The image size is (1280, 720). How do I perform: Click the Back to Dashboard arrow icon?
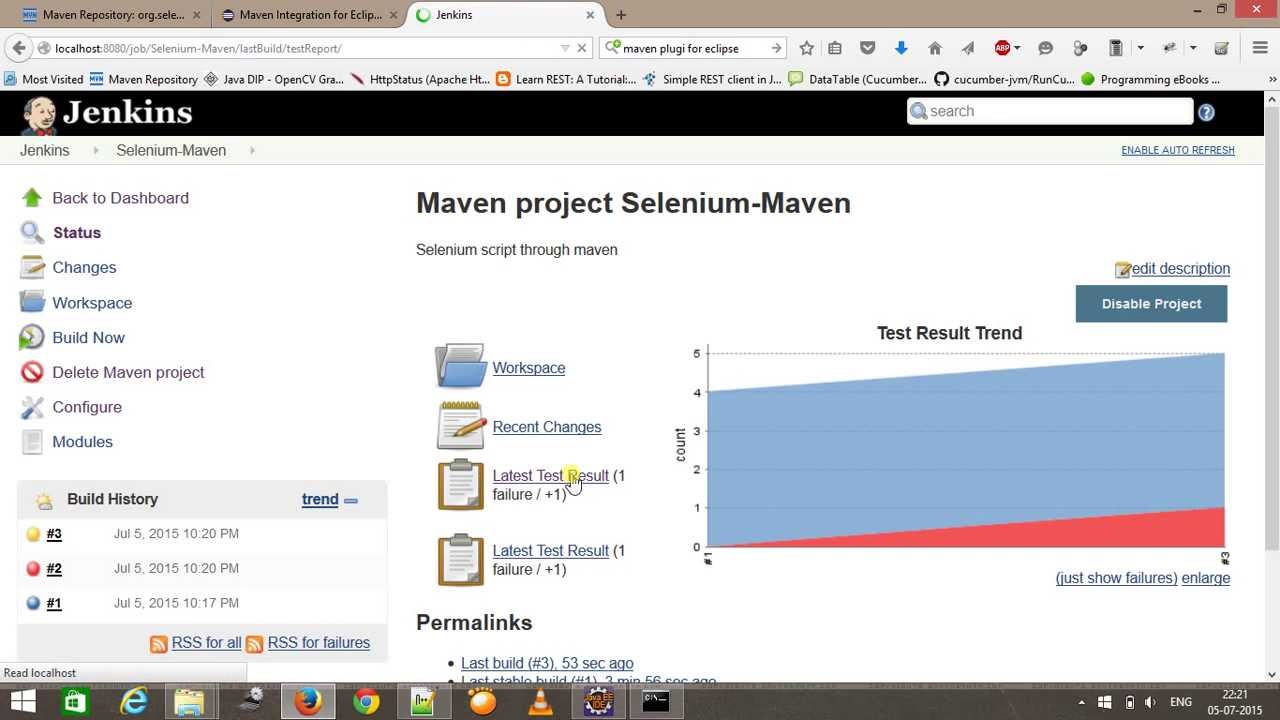pyautogui.click(x=32, y=198)
